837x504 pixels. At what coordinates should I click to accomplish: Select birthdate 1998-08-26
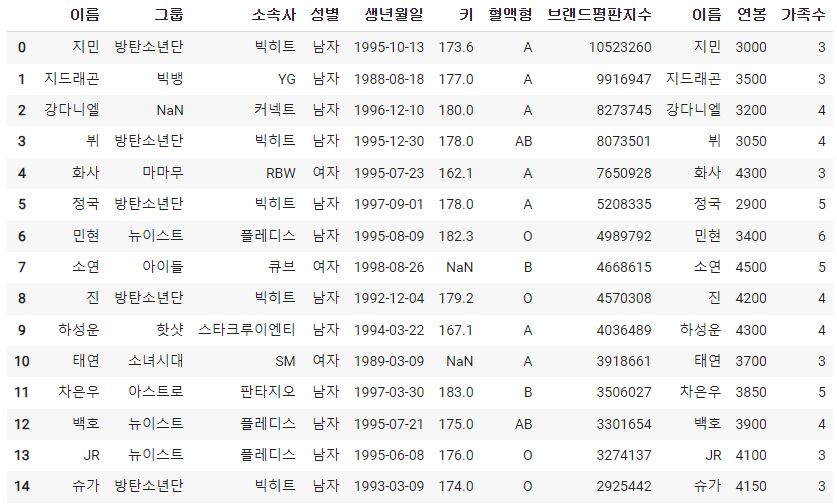[x=389, y=267]
